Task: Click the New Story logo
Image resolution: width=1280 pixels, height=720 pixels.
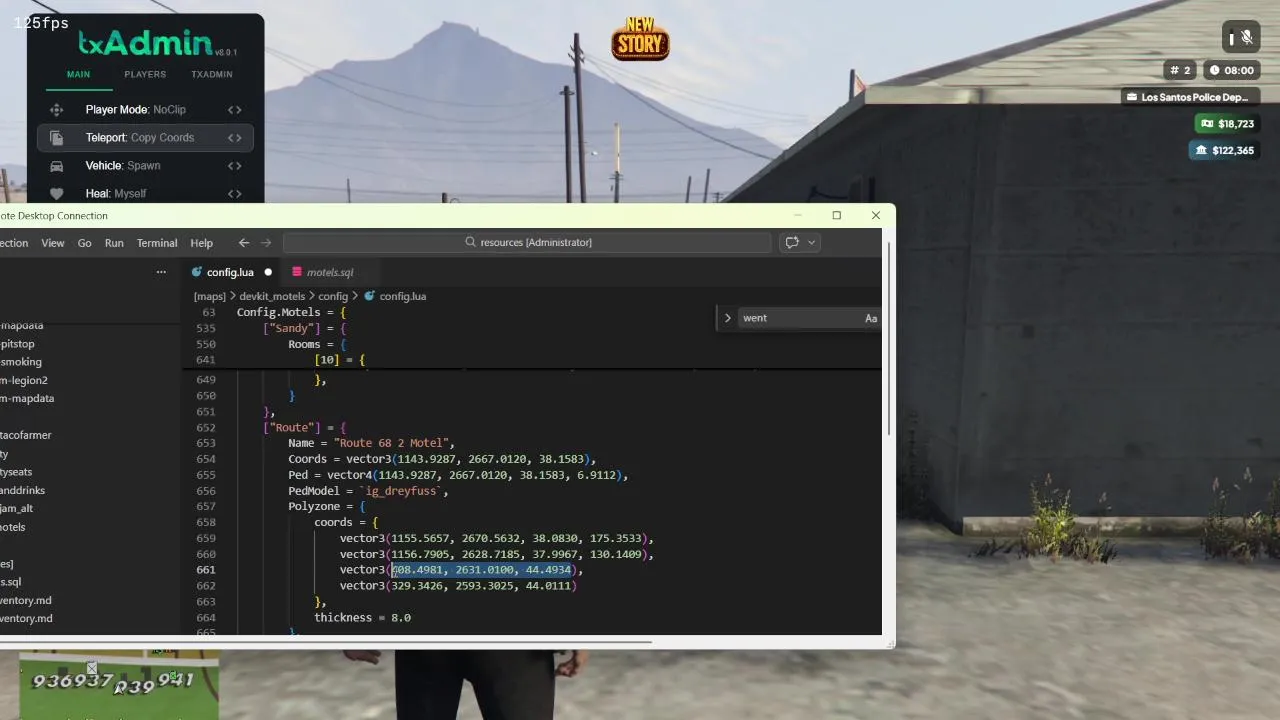Action: point(640,38)
